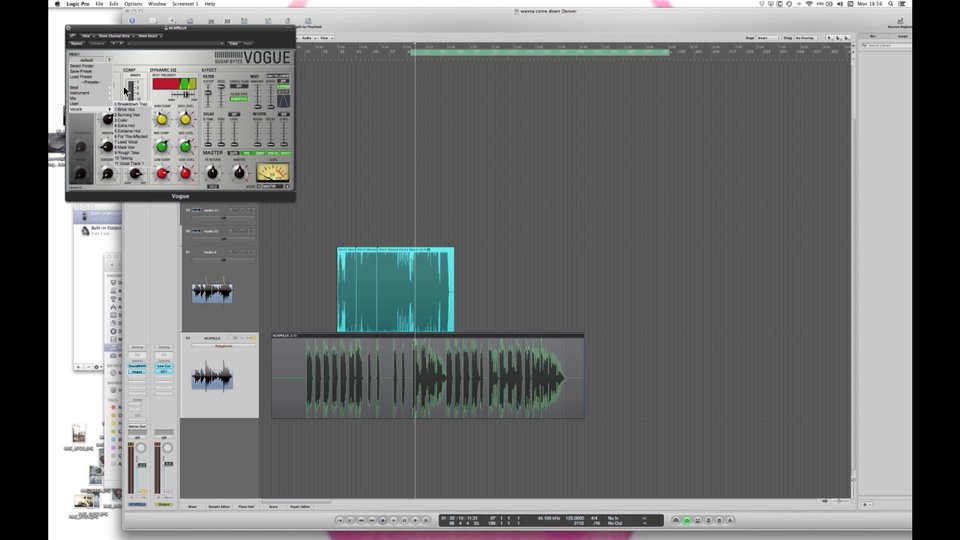Click the Master volume knob in Vogue
The image size is (960, 540).
click(239, 173)
